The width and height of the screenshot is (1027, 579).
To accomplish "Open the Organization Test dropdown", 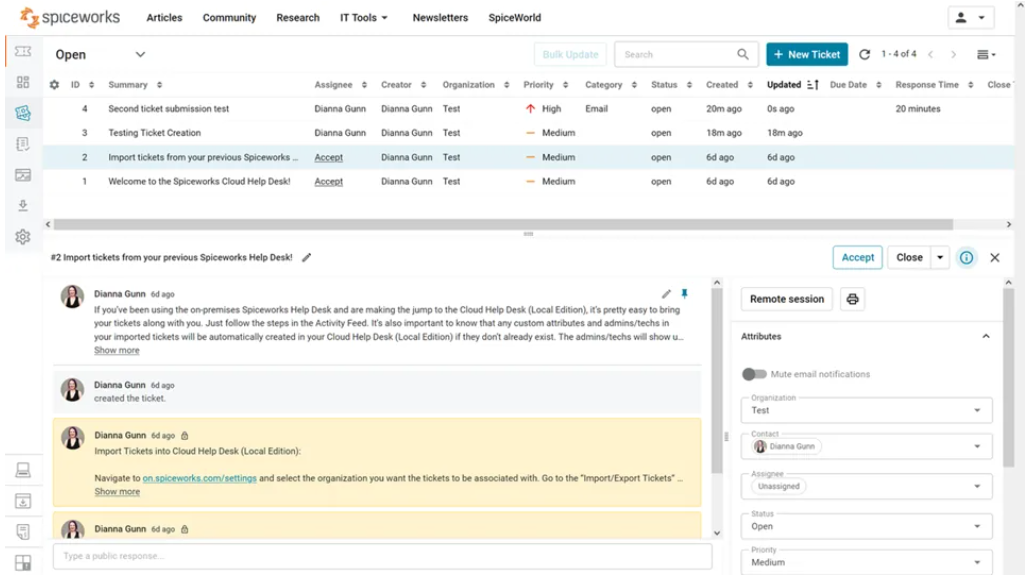I will tap(867, 410).
